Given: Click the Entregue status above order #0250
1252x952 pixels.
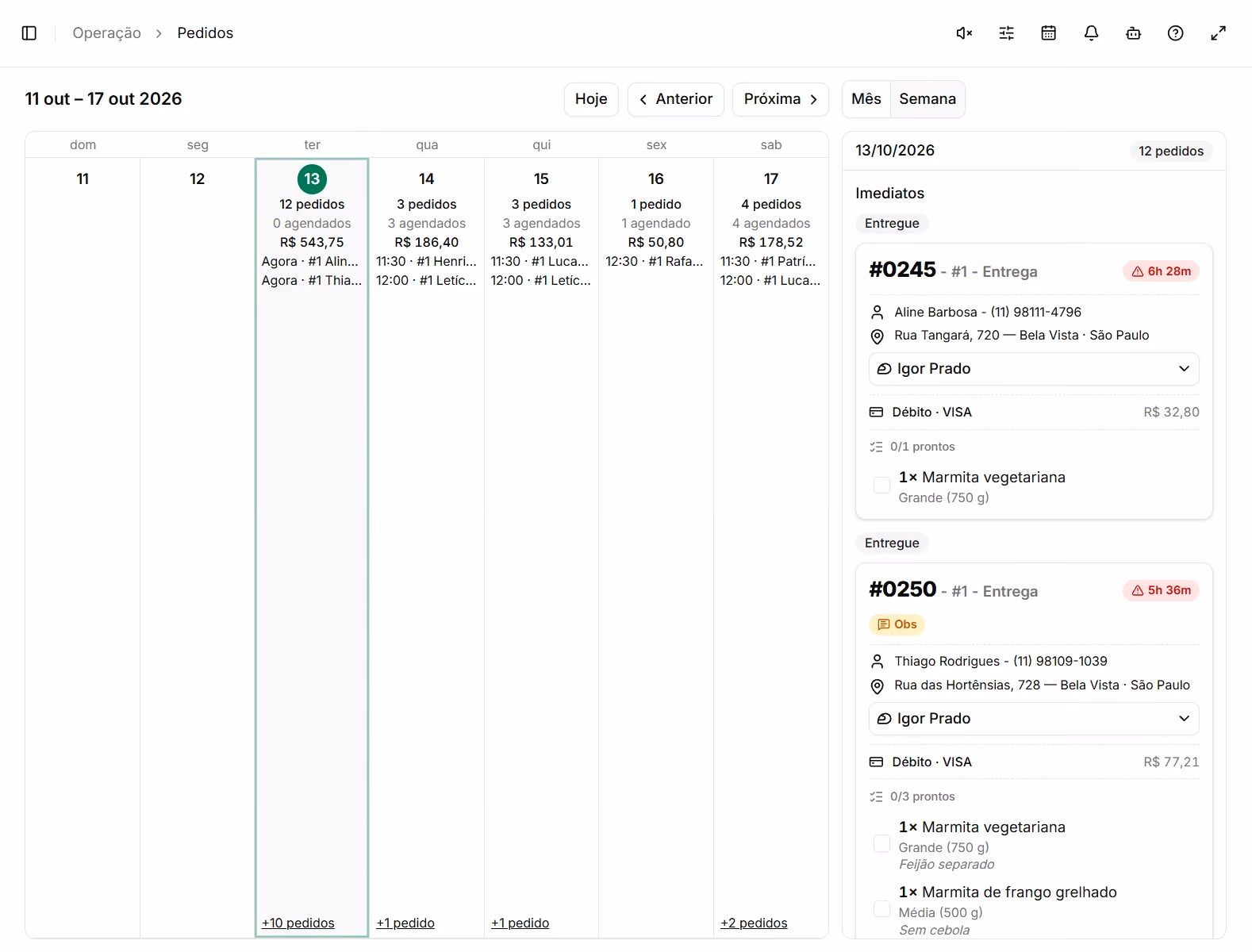Looking at the screenshot, I should click(x=892, y=543).
